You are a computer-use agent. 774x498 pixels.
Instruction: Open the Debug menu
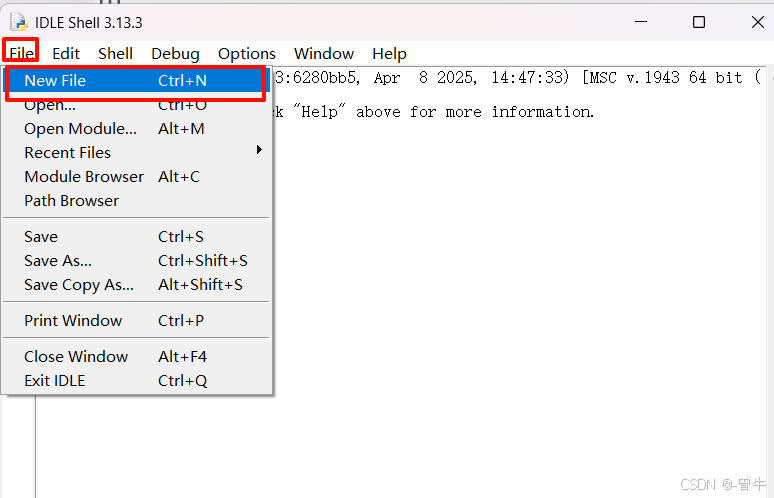point(175,54)
